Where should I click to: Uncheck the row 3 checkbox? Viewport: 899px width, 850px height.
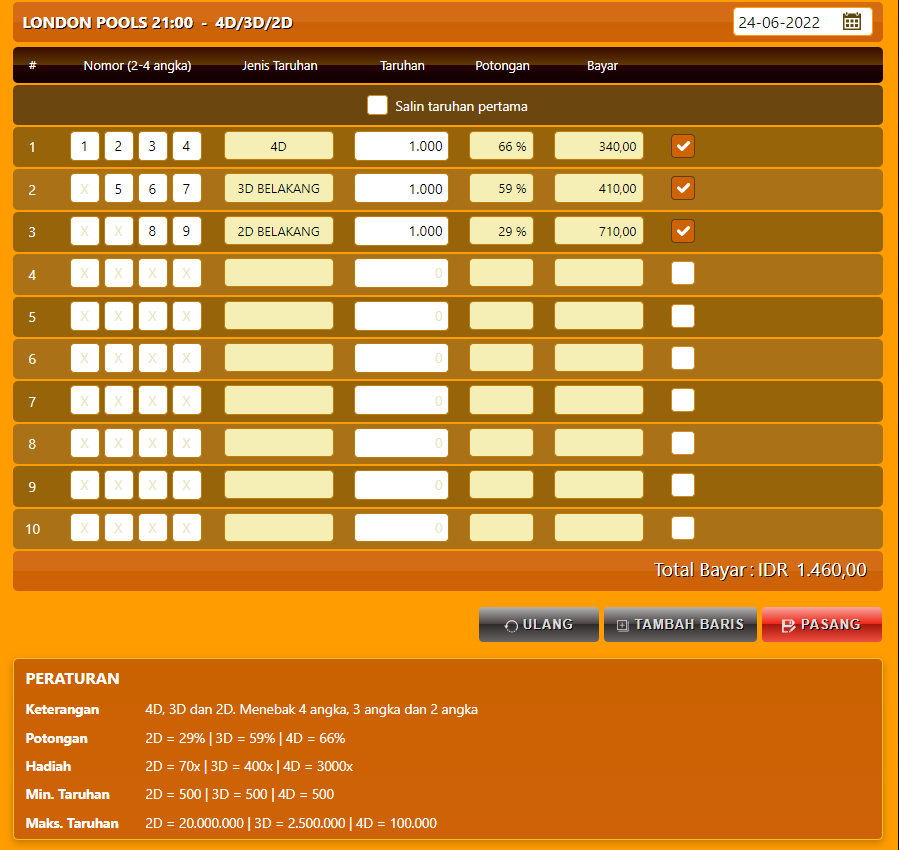point(683,231)
